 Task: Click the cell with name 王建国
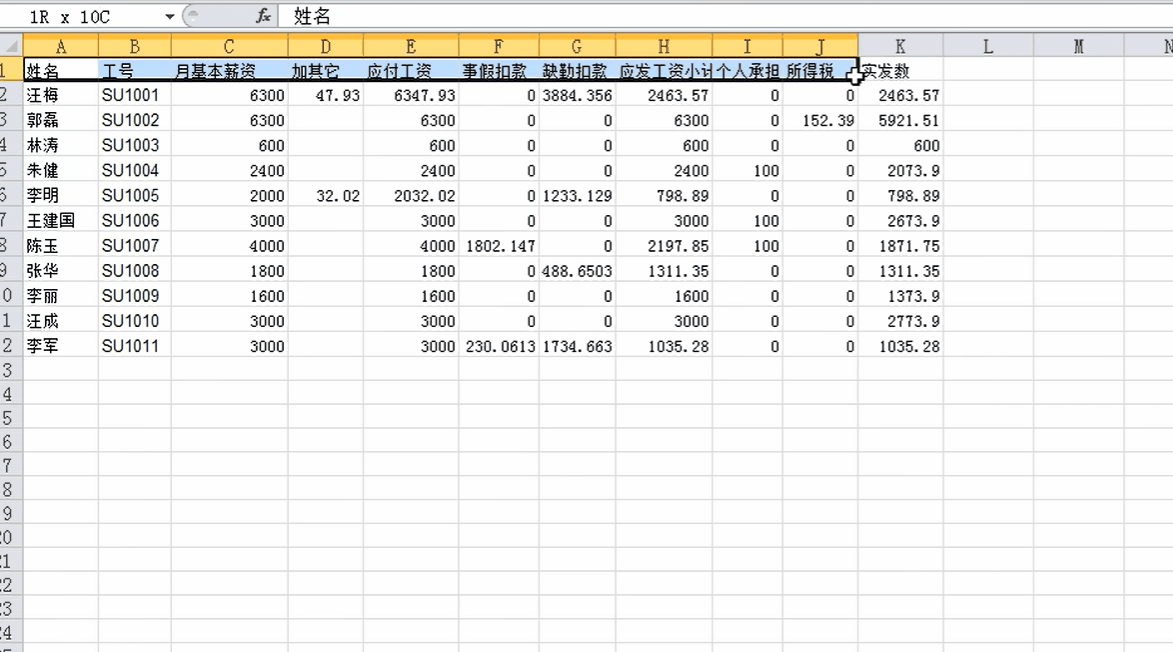(60, 221)
